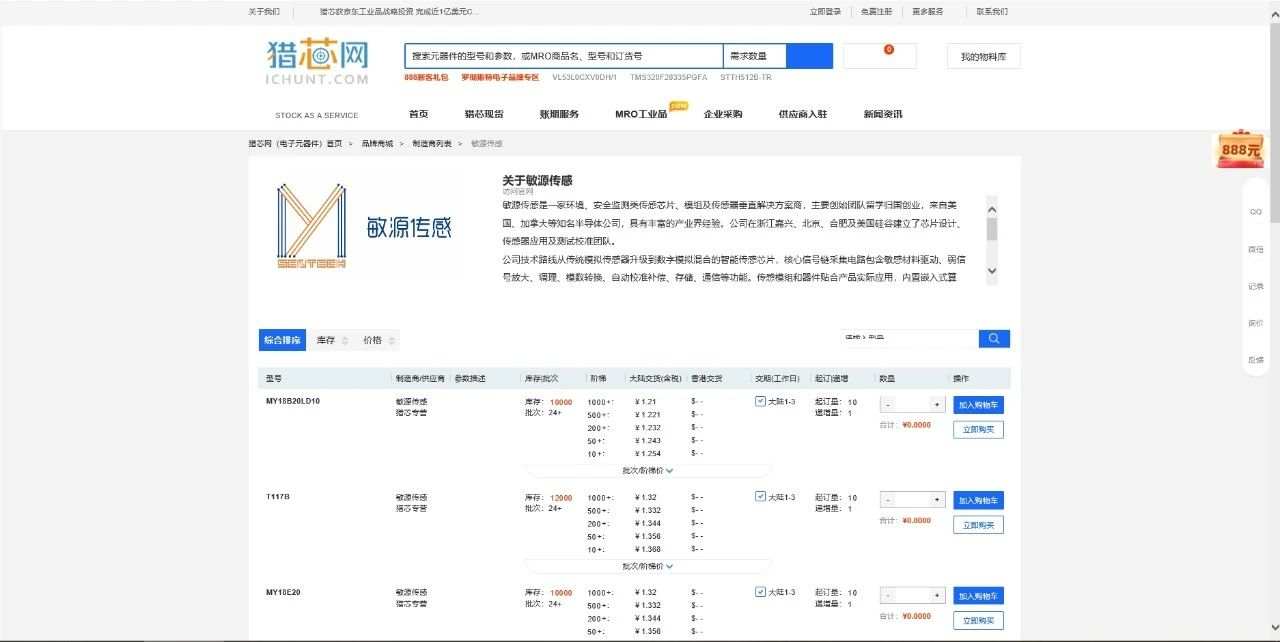Image resolution: width=1280 pixels, height=642 pixels.
Task: Click the 制造商列表 breadcrumb
Action: pyautogui.click(x=432, y=144)
